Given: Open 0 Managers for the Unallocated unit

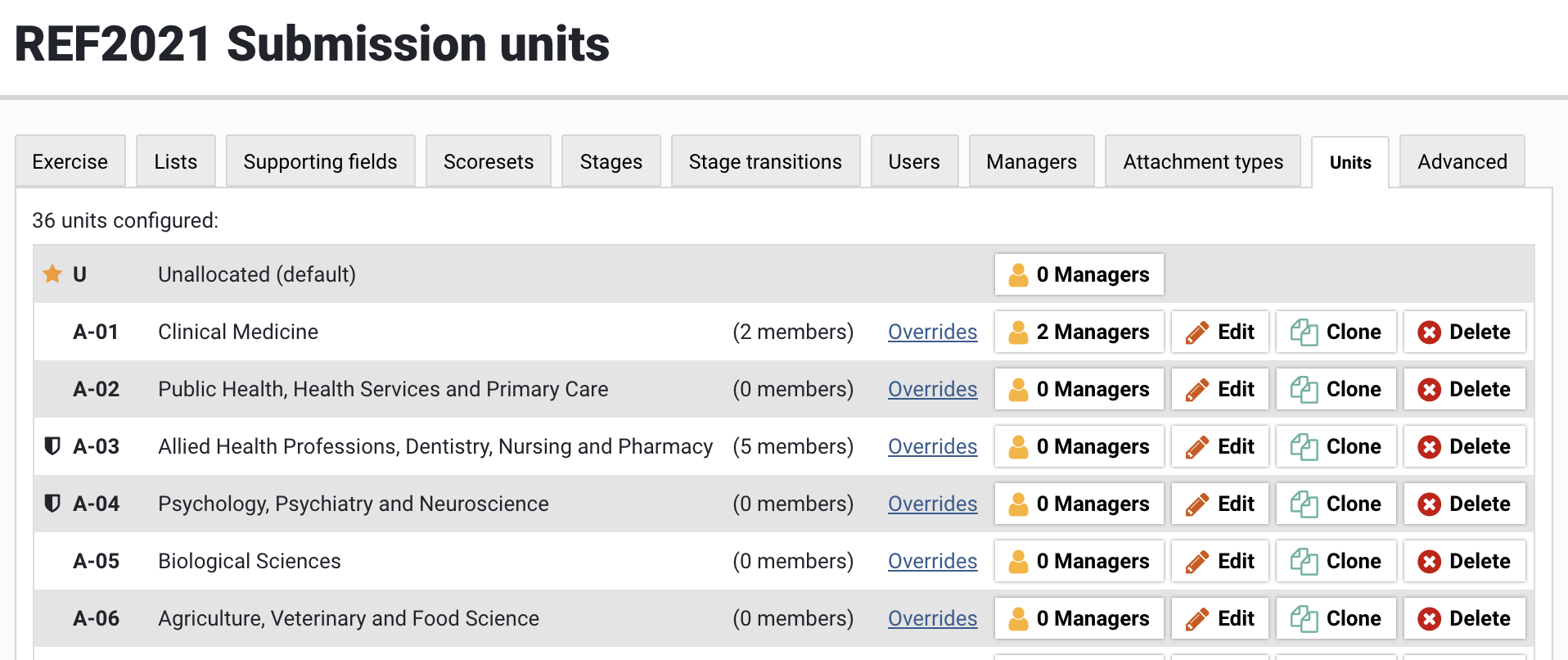Looking at the screenshot, I should point(1079,274).
